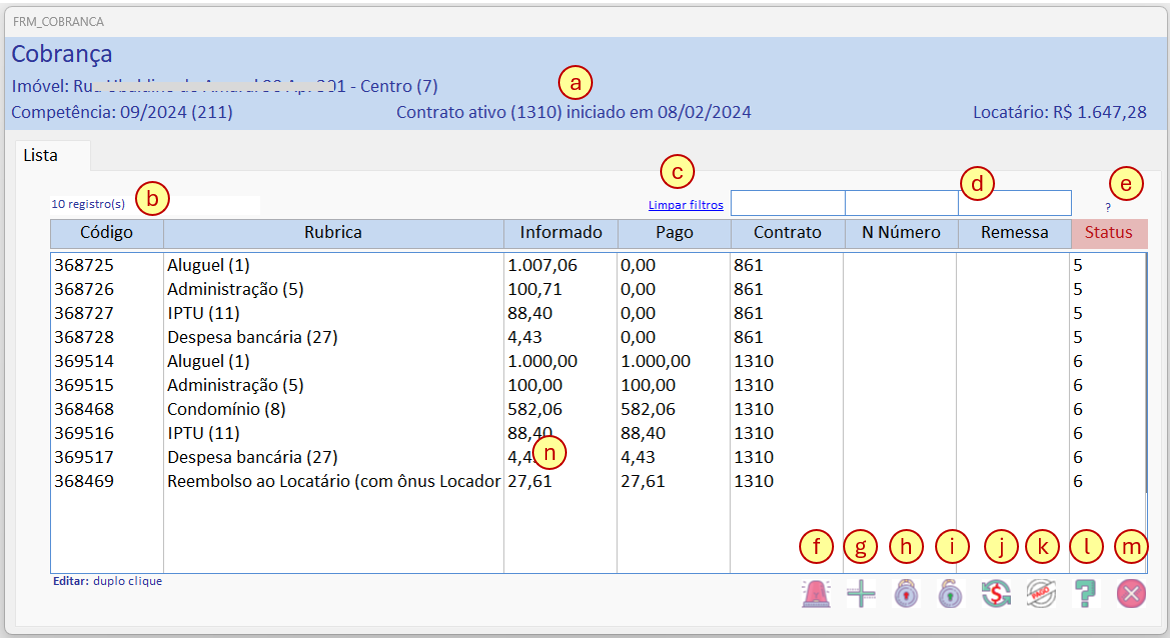Click the Contrato ativo (1310) header text
The height and width of the screenshot is (638, 1170).
574,113
